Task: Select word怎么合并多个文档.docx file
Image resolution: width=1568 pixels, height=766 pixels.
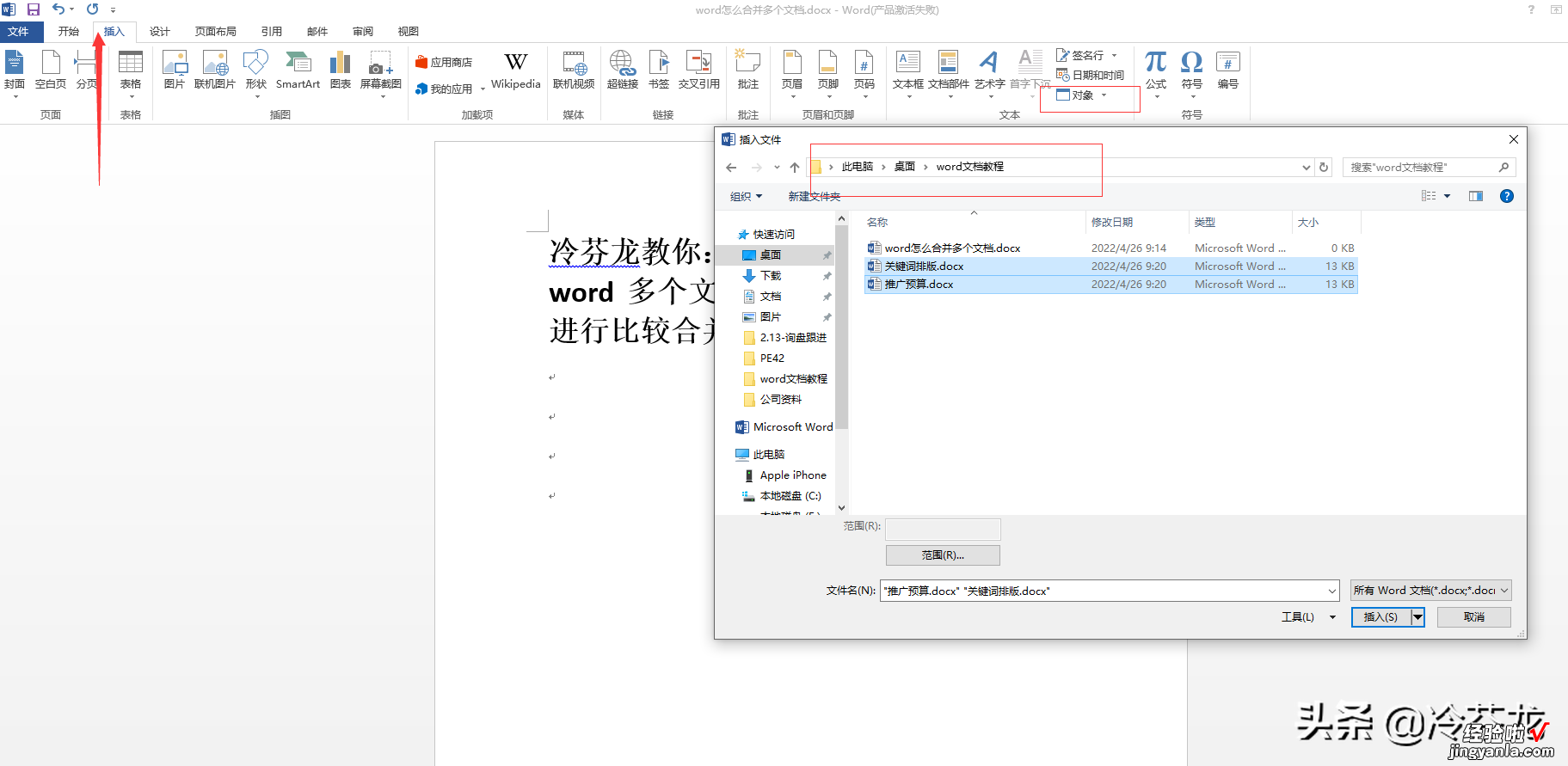Action: point(1110,248)
